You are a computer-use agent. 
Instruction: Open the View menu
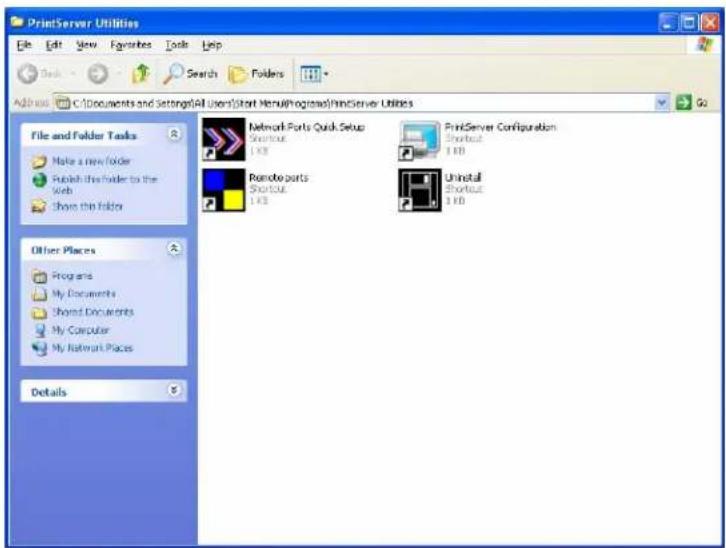(86, 45)
